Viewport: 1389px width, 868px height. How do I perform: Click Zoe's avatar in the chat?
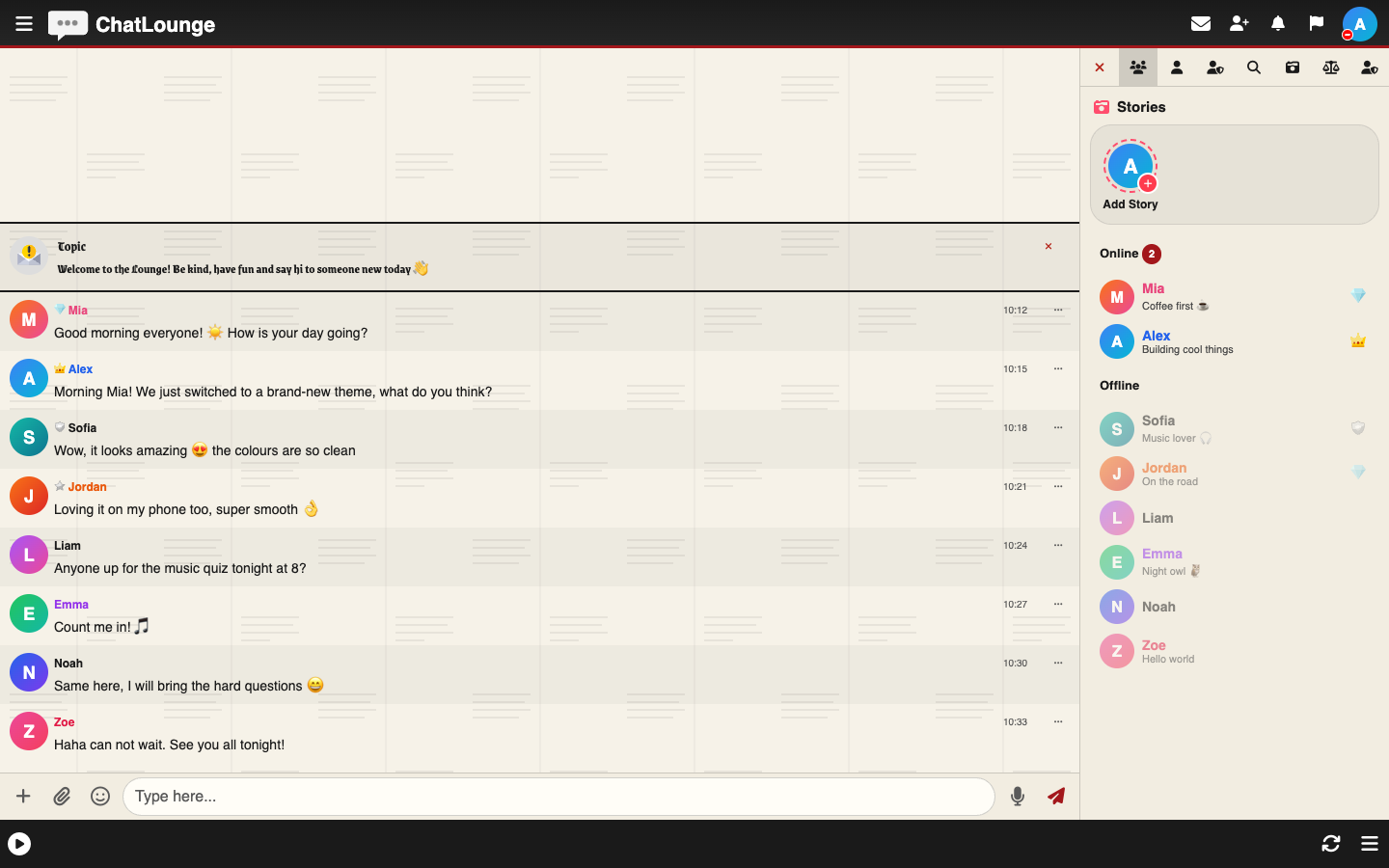(x=29, y=731)
